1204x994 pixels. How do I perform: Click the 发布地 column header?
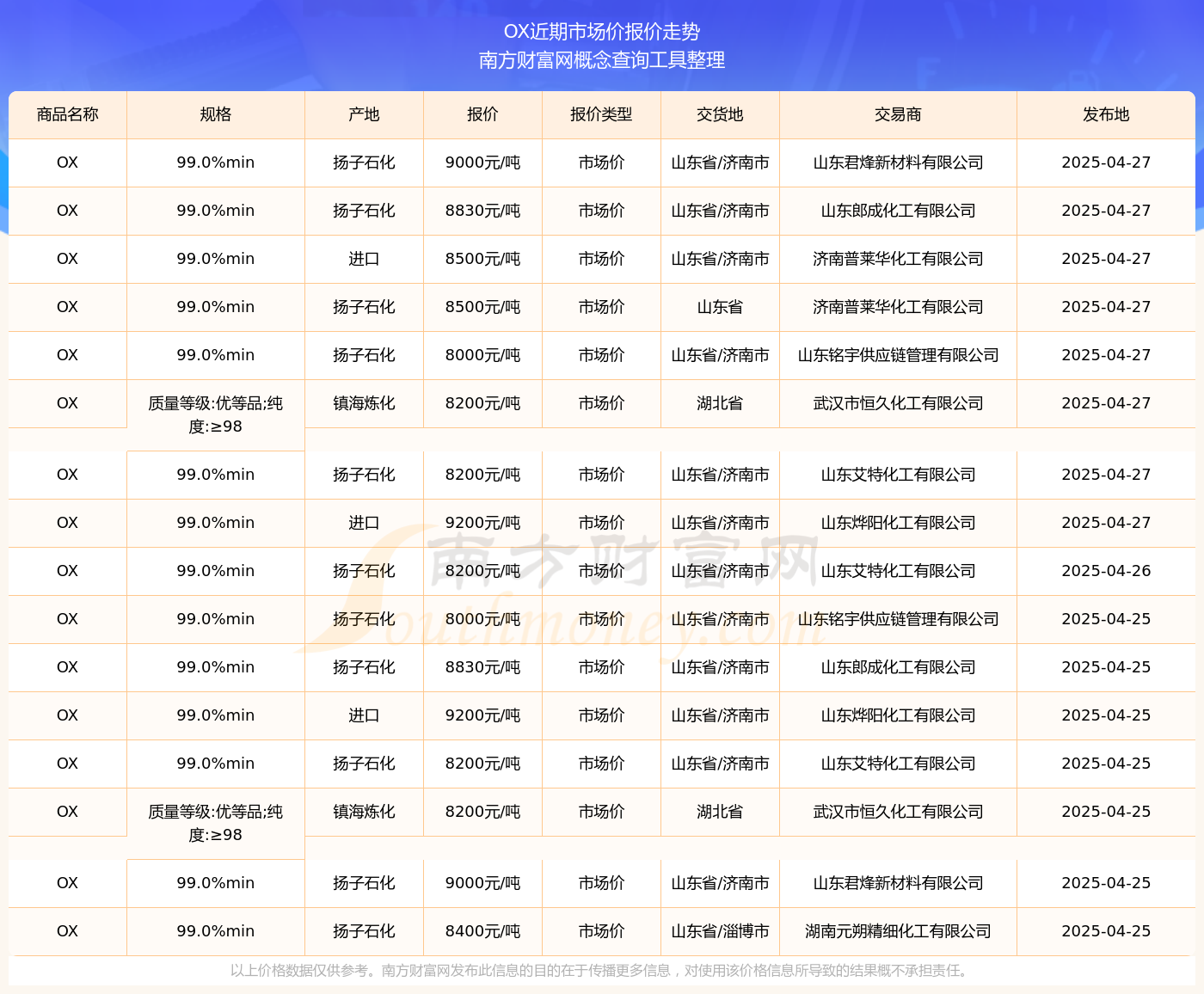point(1106,114)
